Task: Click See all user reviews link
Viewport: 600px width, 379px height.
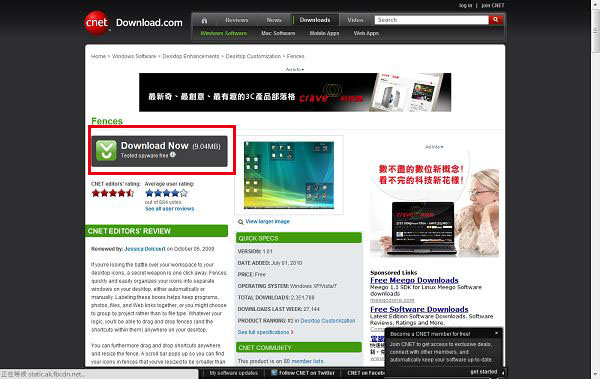Action: [x=170, y=209]
